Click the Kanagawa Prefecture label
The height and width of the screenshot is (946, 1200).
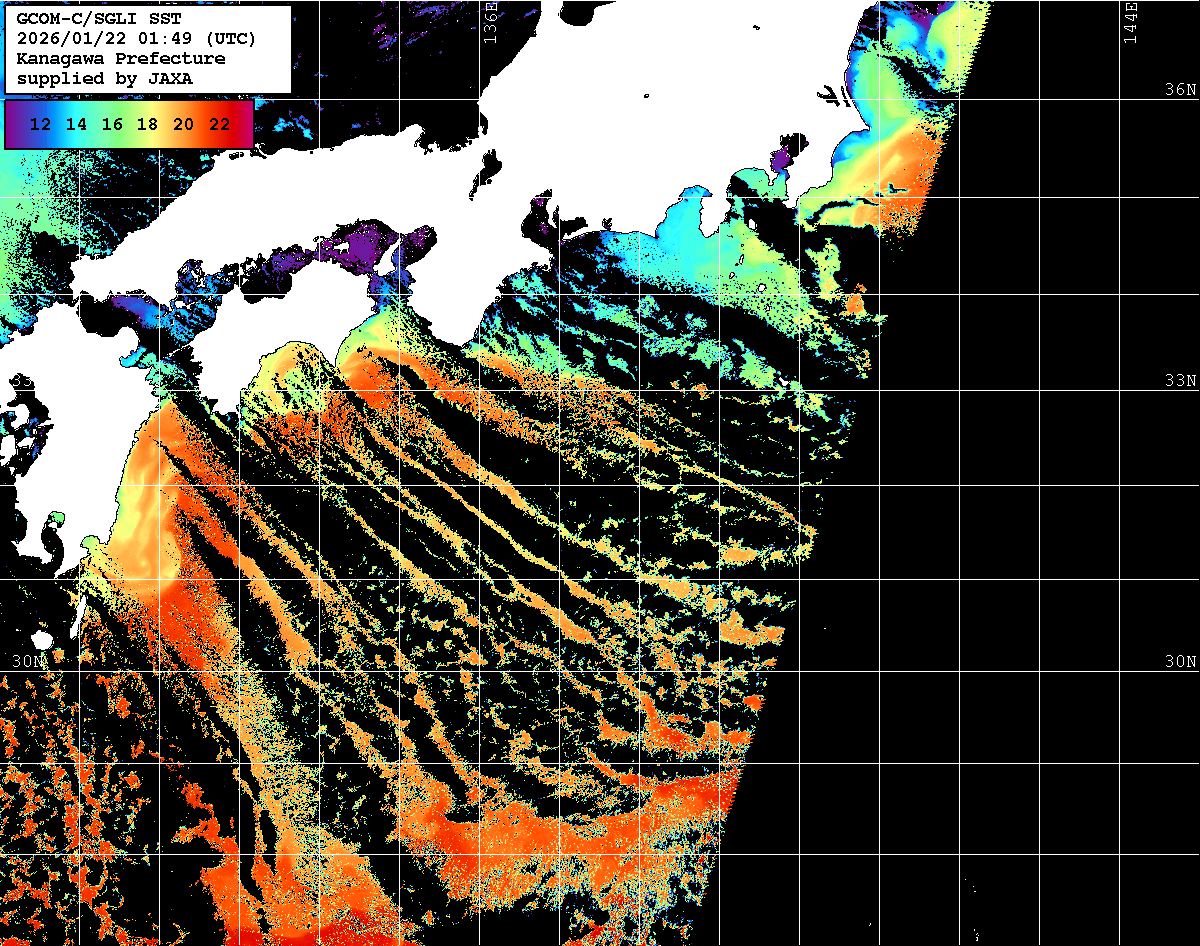tap(120, 58)
